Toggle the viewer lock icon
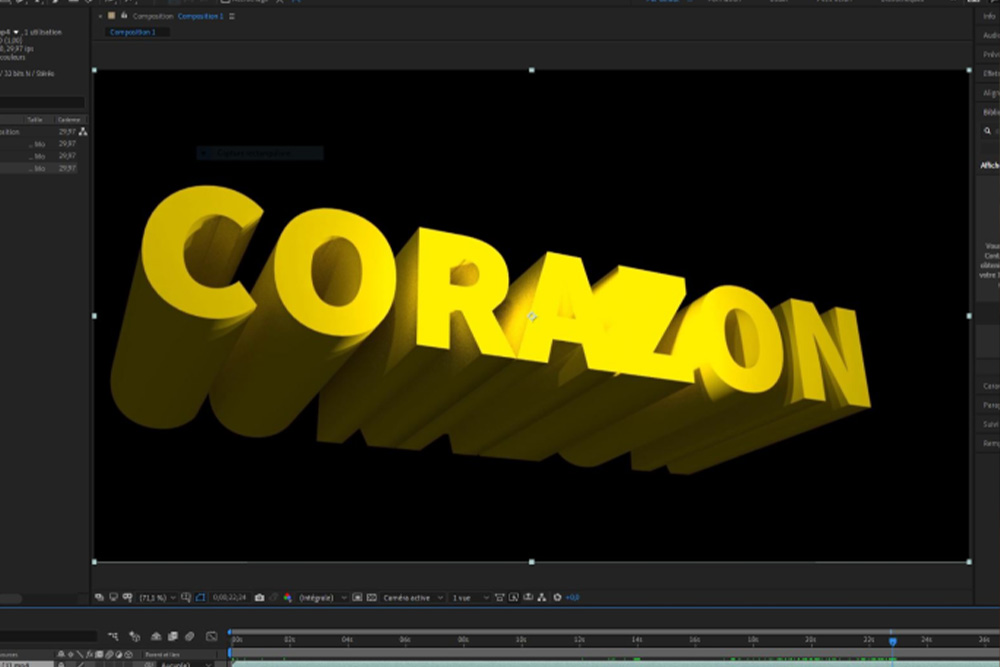The image size is (1000, 667). point(124,17)
